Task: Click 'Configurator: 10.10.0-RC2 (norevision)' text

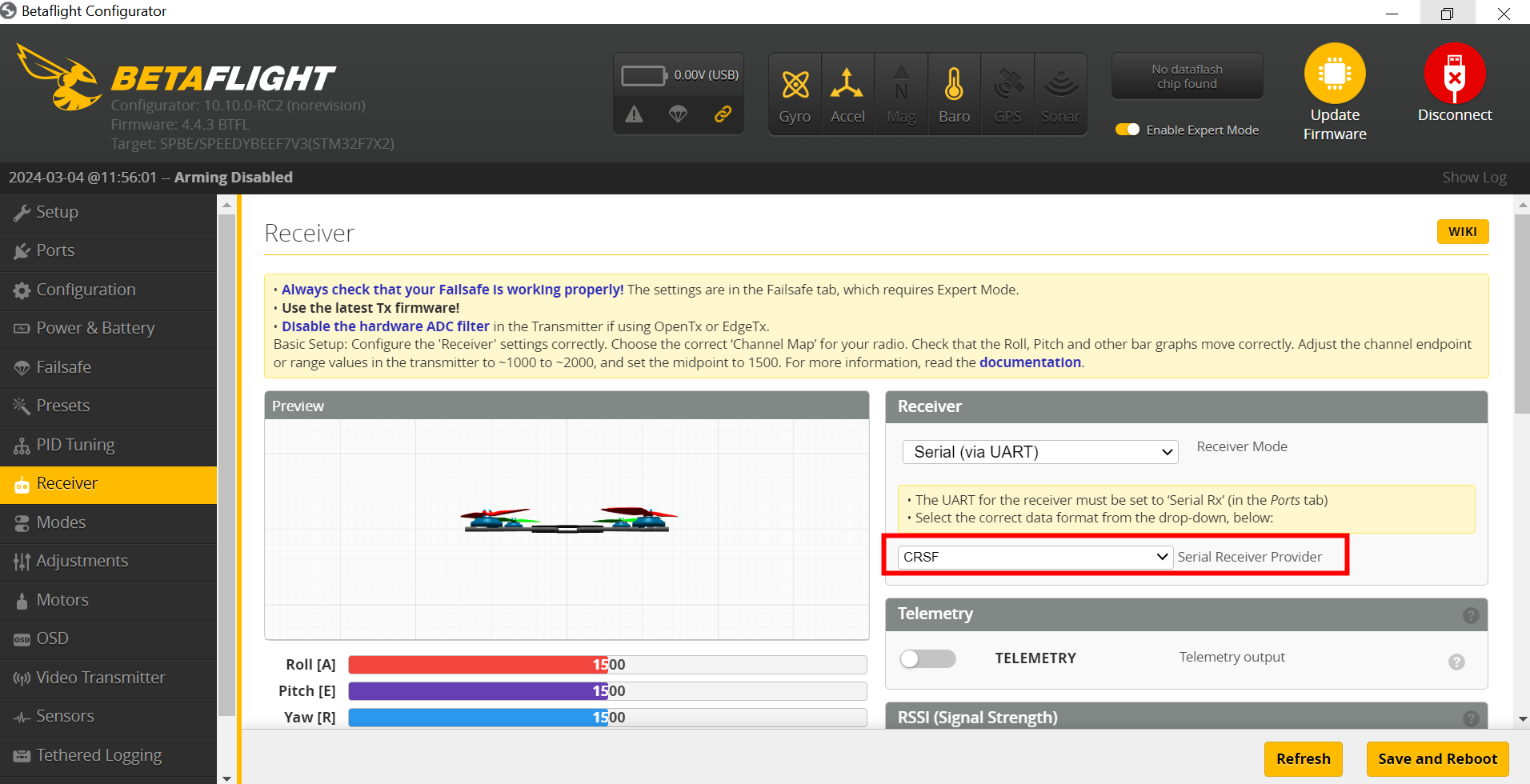Action: coord(238,106)
